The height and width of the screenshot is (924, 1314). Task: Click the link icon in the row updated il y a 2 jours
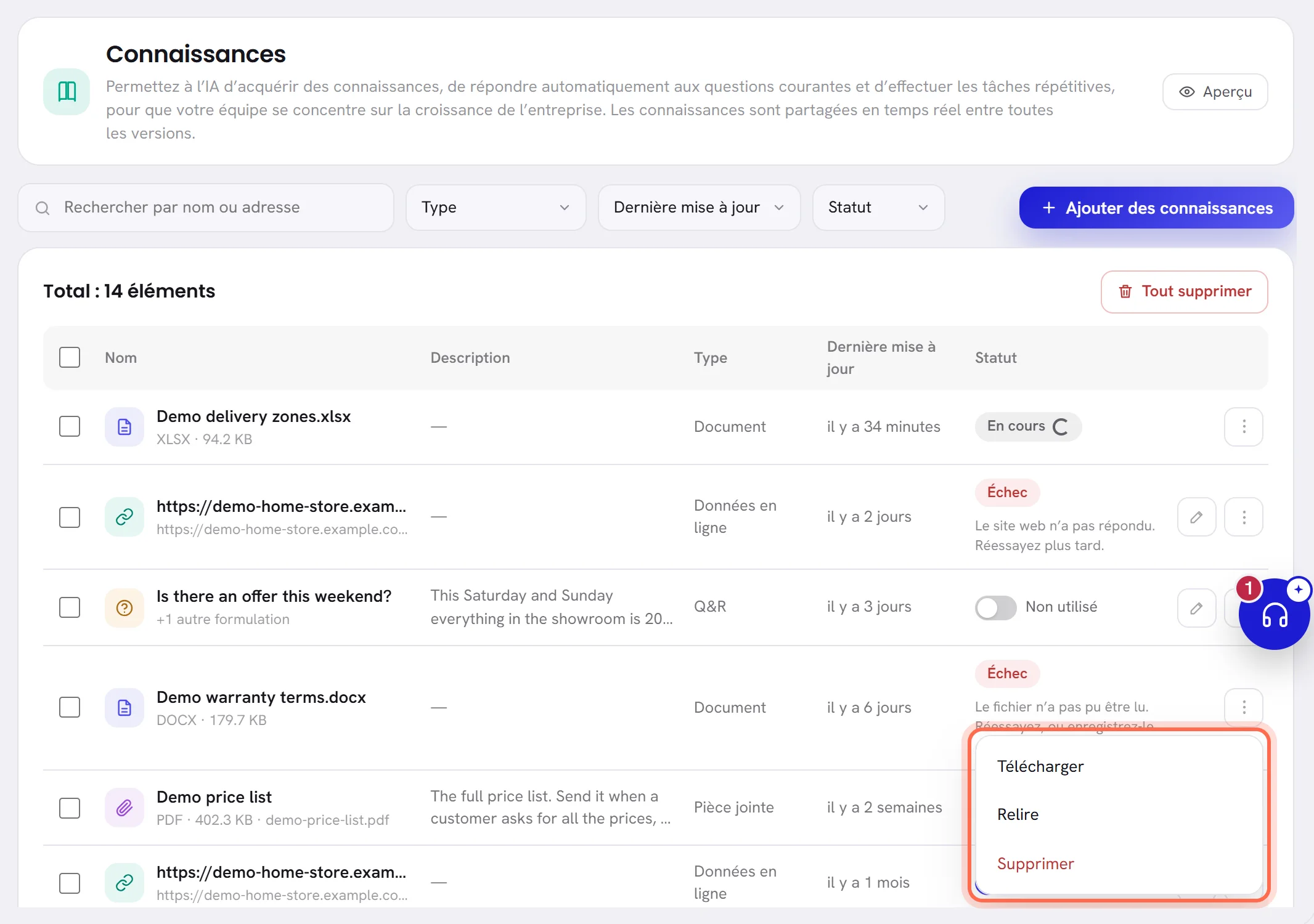(x=124, y=517)
